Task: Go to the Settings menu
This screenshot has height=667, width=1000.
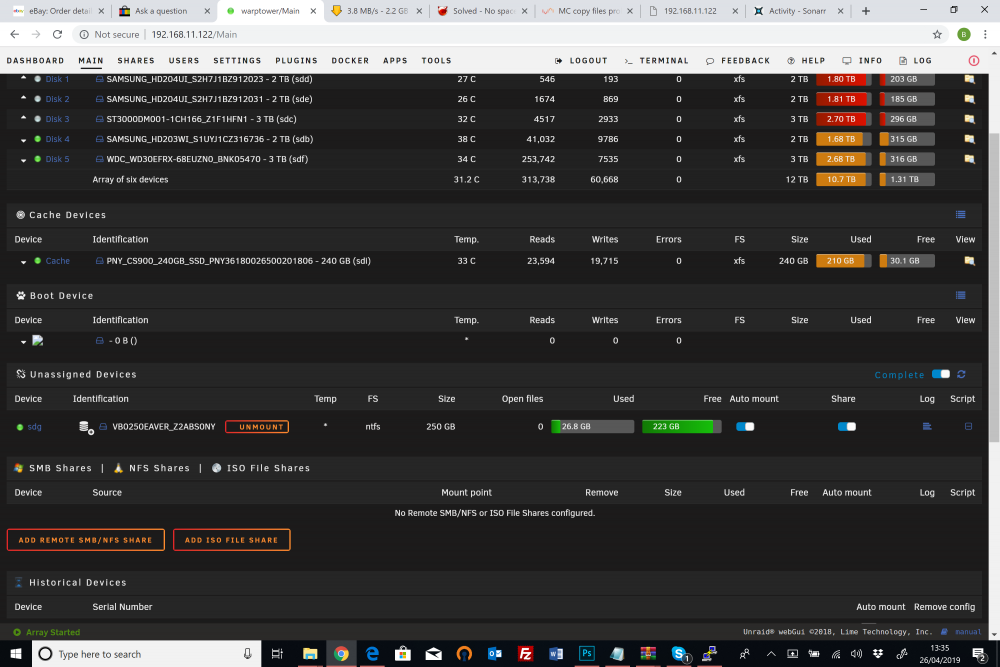Action: [x=237, y=61]
